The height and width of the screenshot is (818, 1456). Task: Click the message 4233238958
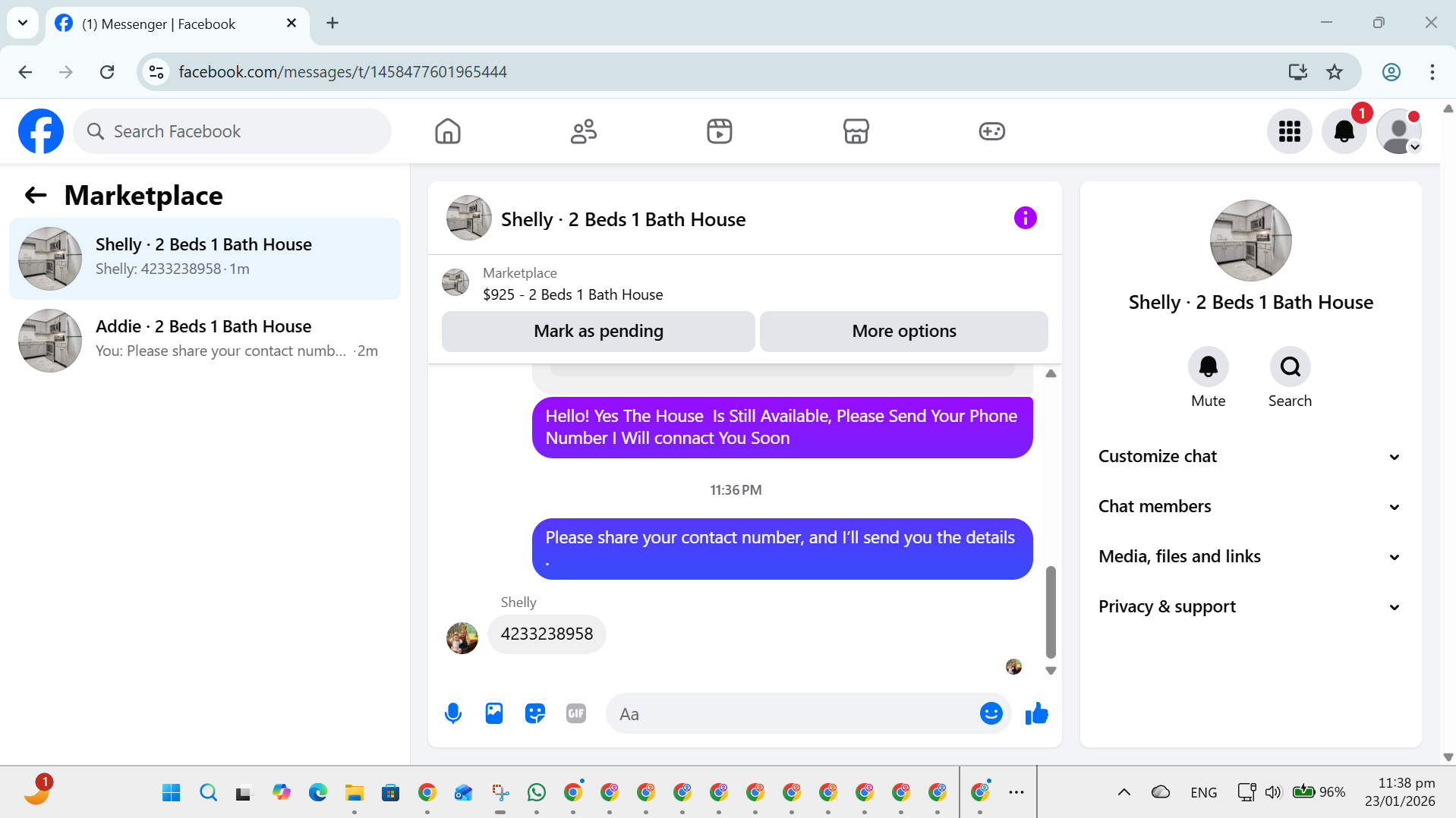[547, 634]
